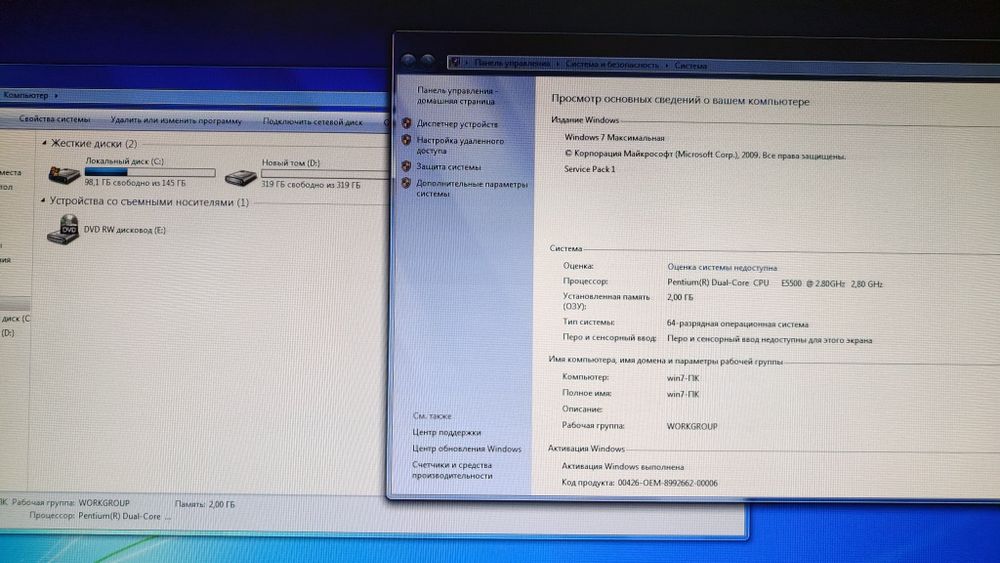Open Счетчики и средства производительности link
This screenshot has width=1000, height=563.
pos(452,470)
